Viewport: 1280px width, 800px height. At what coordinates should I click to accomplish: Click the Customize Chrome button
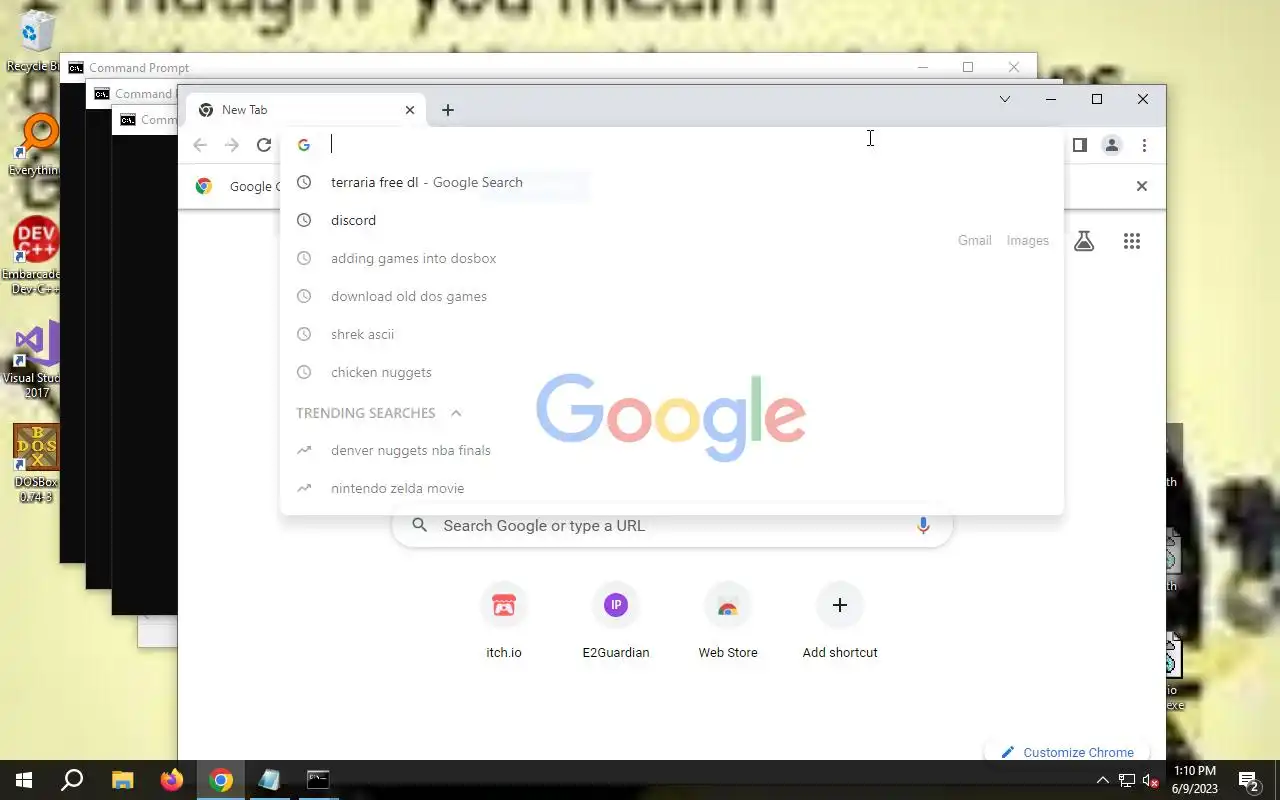coord(1067,752)
